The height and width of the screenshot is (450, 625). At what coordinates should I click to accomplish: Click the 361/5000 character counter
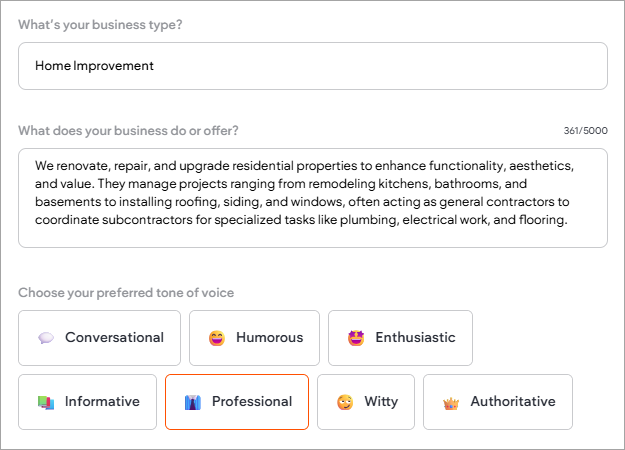pos(585,131)
